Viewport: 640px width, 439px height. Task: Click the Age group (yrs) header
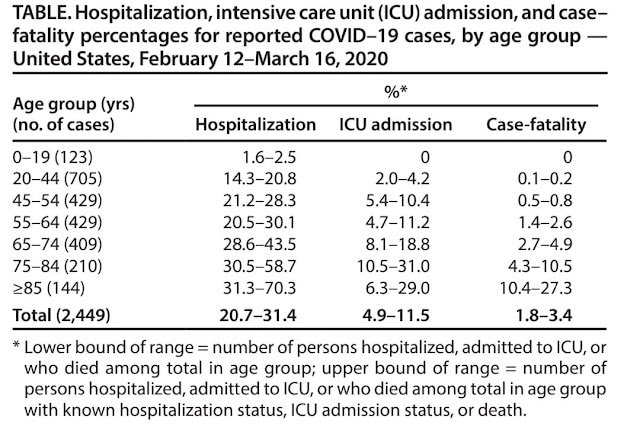point(73,104)
